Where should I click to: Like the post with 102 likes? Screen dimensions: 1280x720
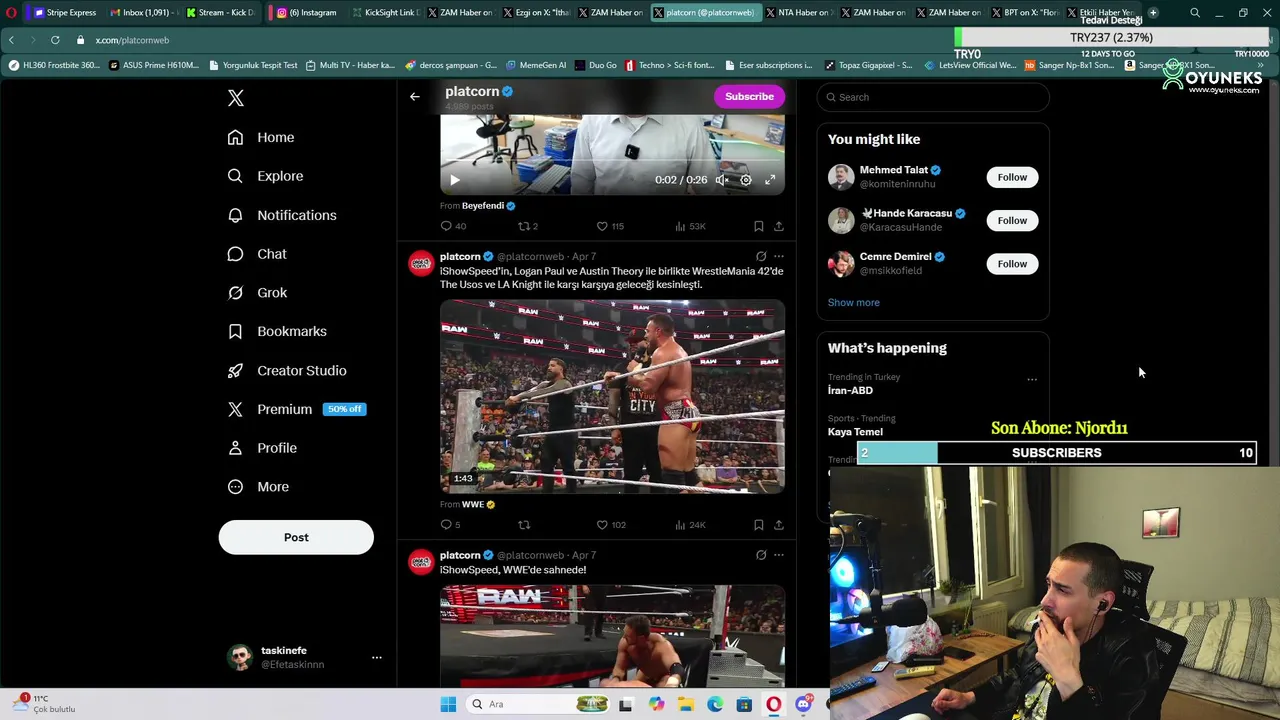pyautogui.click(x=611, y=525)
